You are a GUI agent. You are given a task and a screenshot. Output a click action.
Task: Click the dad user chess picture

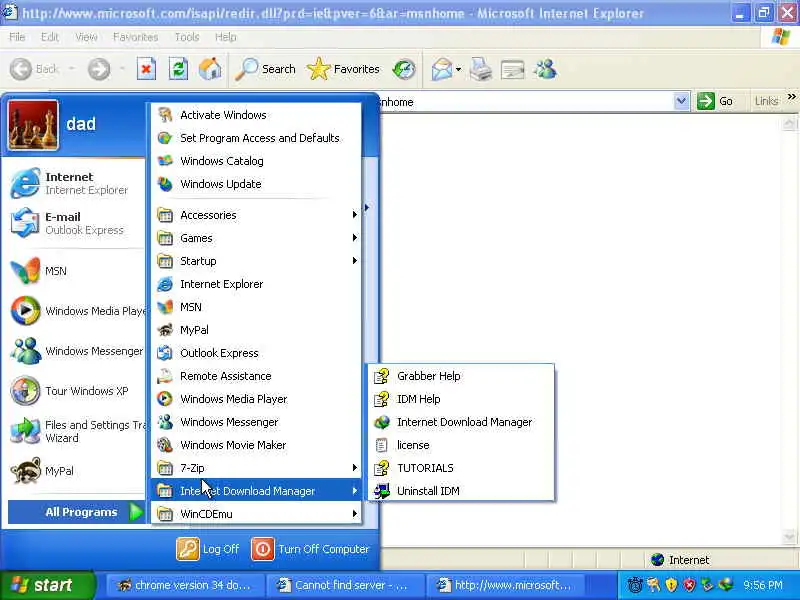pos(33,125)
